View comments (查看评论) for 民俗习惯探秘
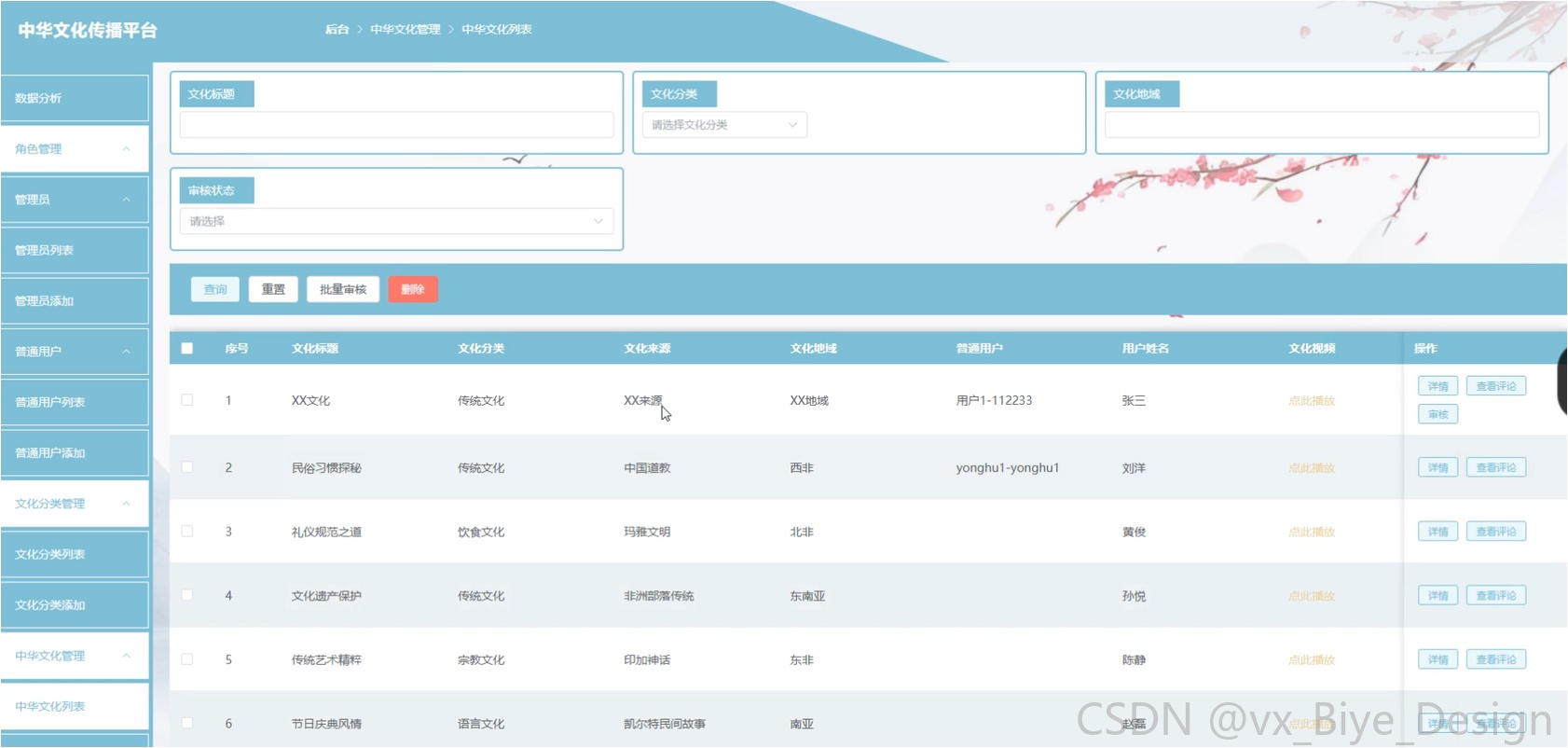 [1496, 467]
